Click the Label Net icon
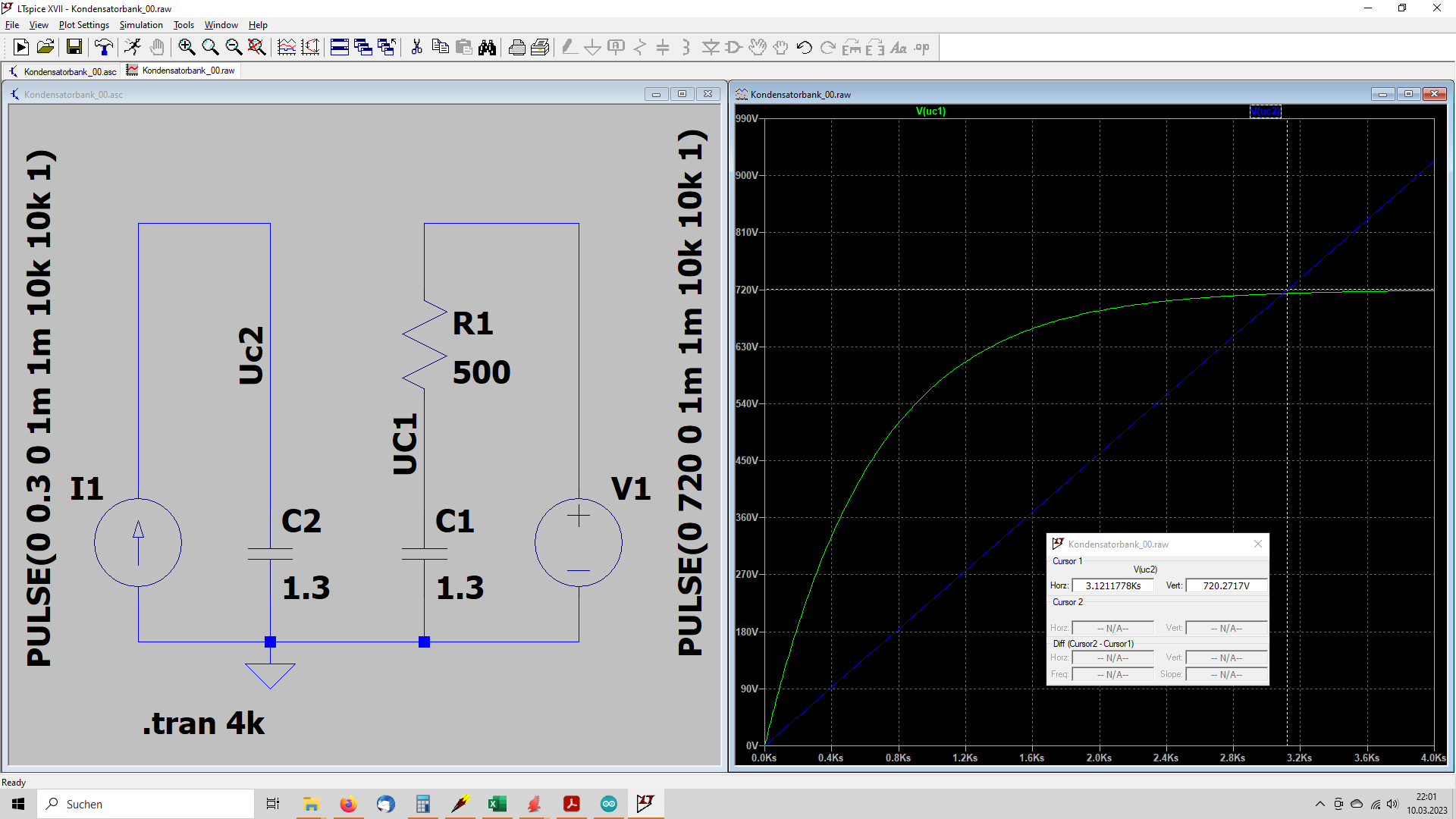 pyautogui.click(x=617, y=47)
